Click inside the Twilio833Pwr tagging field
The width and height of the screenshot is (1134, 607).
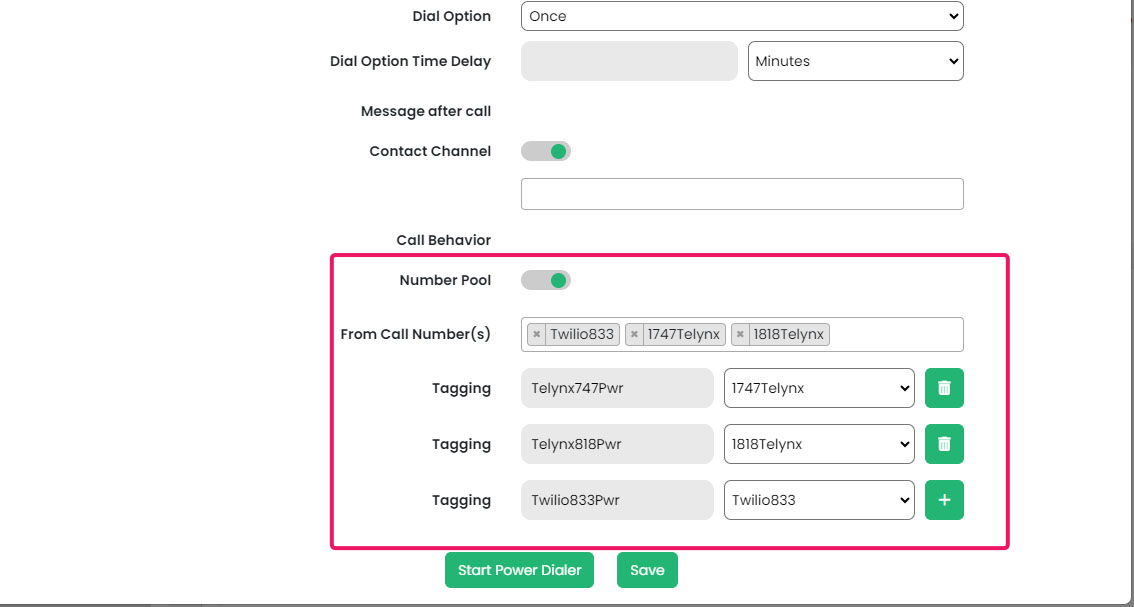(x=617, y=500)
